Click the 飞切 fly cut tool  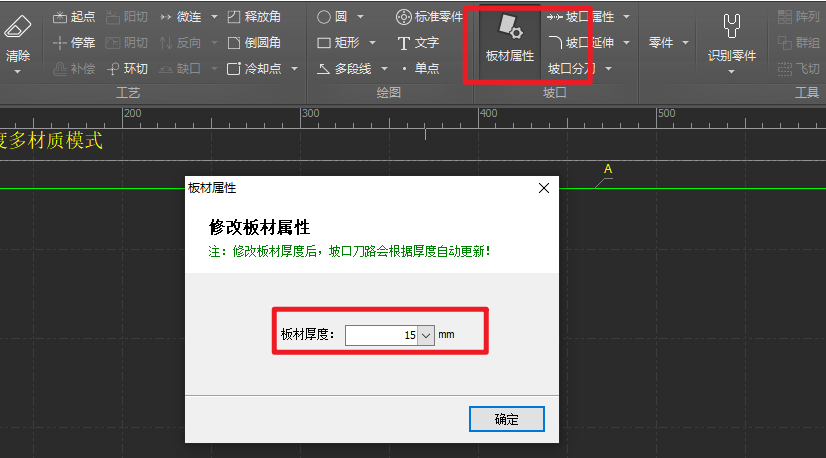tap(799, 69)
